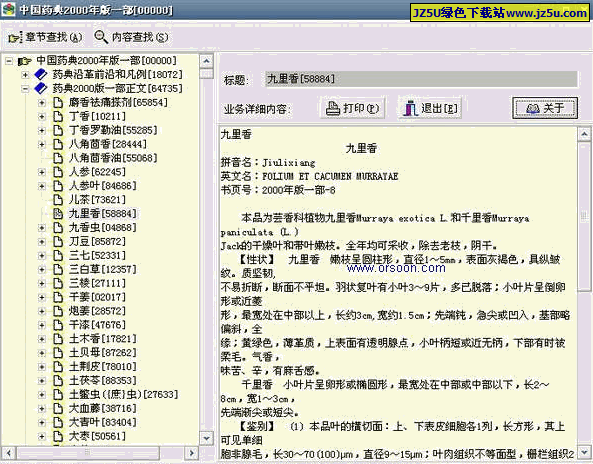Expand the 人参叶[84686] tree node
This screenshot has width=593, height=464.
pos(42,186)
